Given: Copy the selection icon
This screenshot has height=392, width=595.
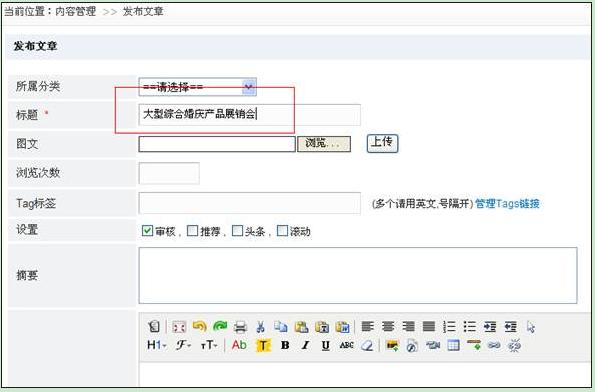Looking at the screenshot, I should point(281,327).
